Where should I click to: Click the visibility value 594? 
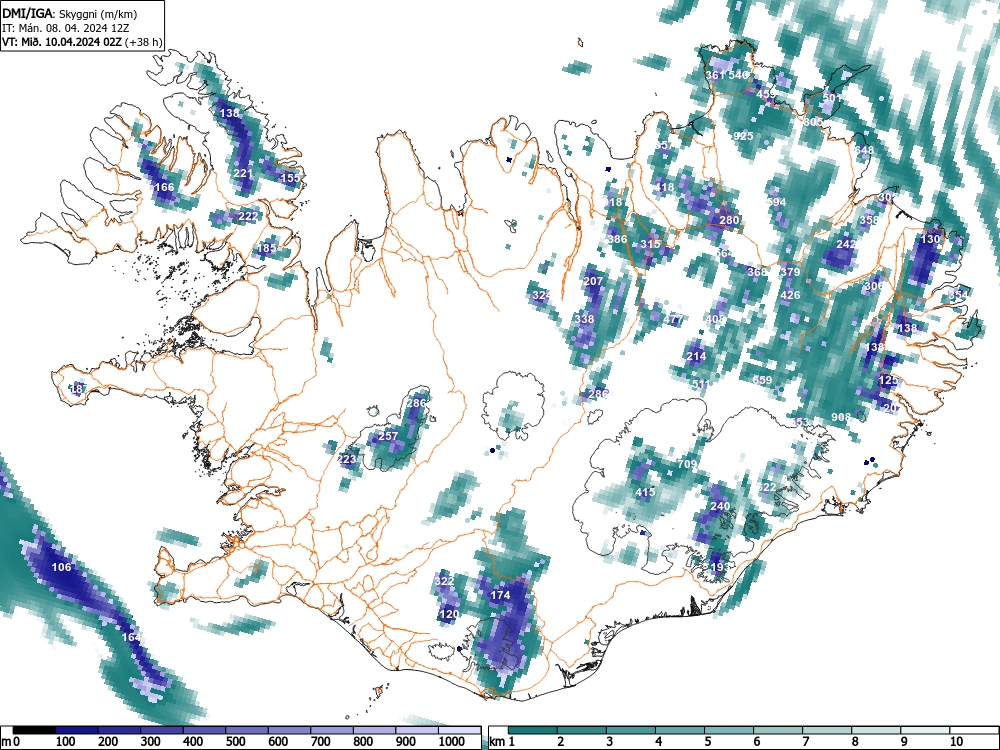(x=777, y=202)
